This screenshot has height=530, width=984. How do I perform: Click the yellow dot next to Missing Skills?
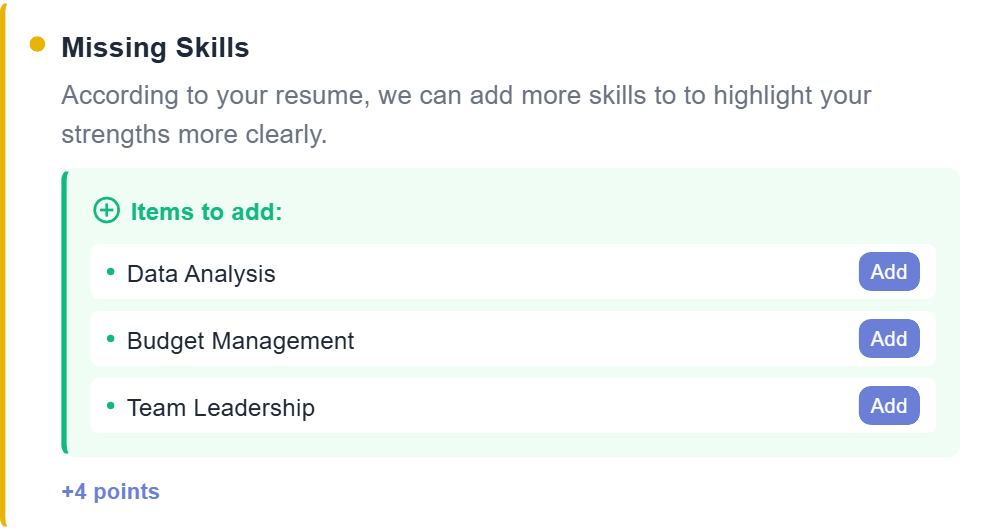pos(38,44)
